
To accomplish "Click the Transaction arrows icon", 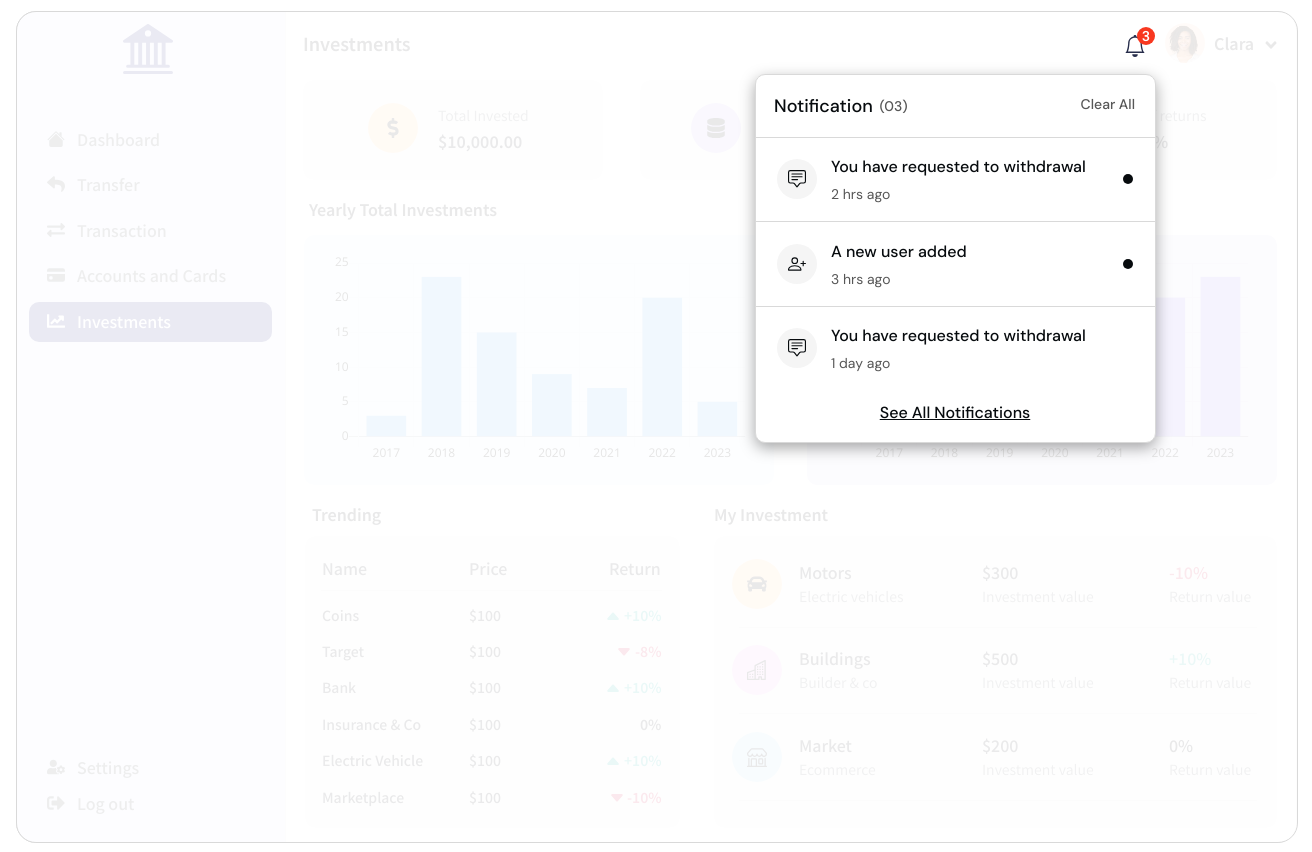I will pos(56,231).
